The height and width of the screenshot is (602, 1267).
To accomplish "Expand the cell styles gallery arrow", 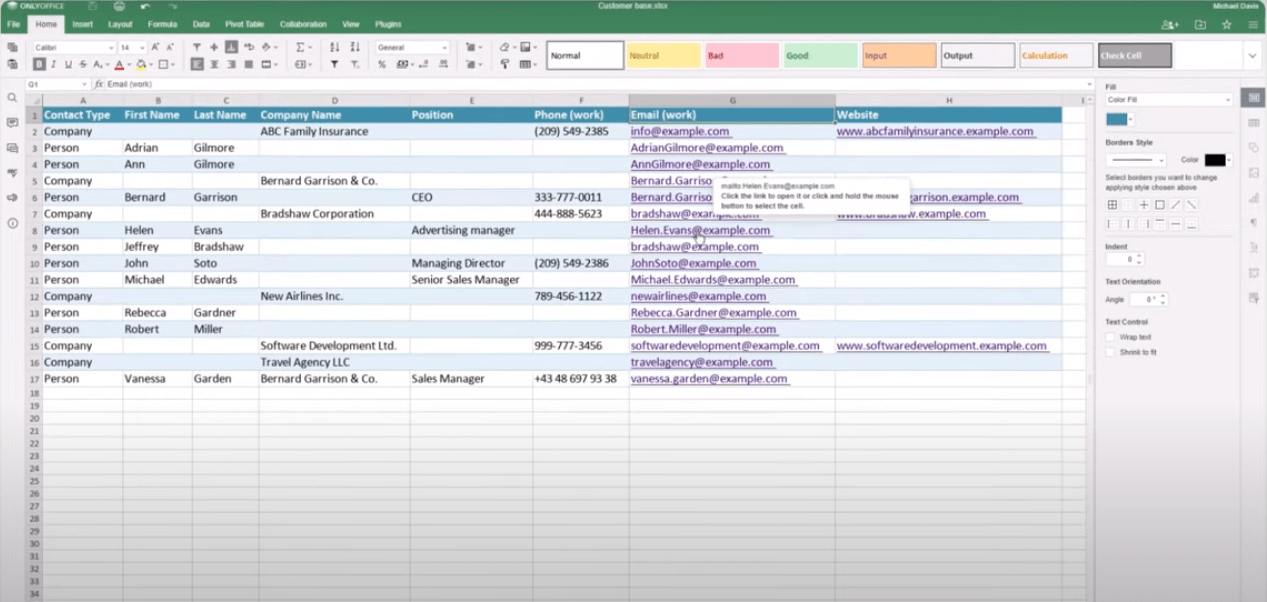I will click(1251, 56).
